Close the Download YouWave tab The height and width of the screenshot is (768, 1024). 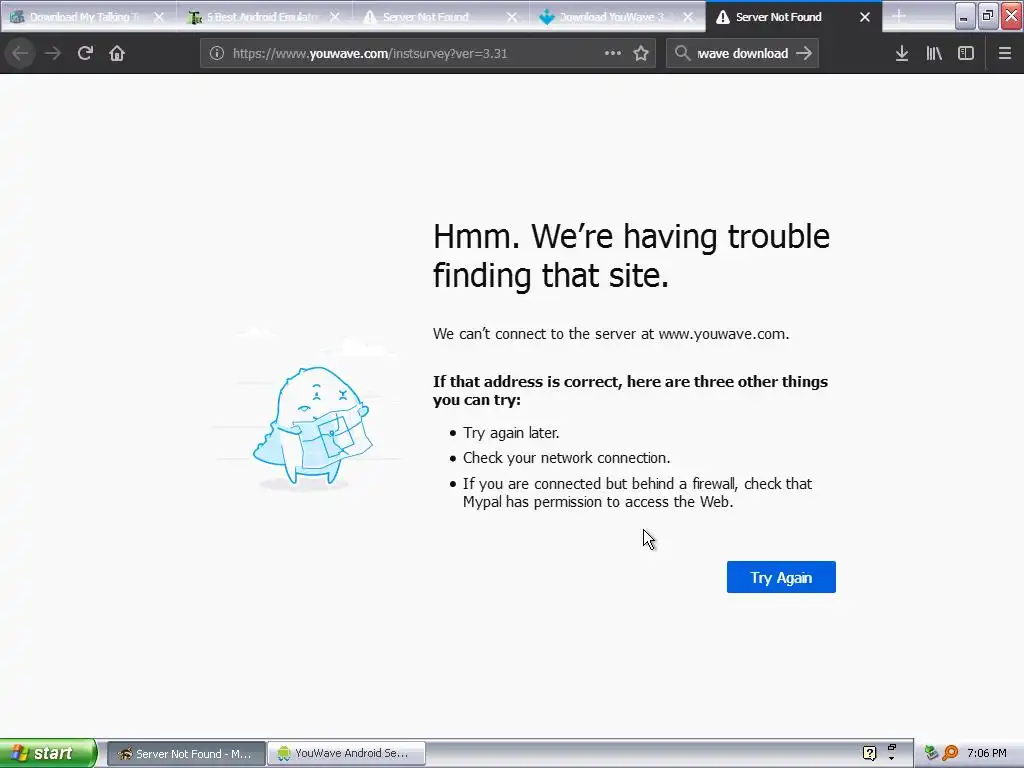click(688, 17)
